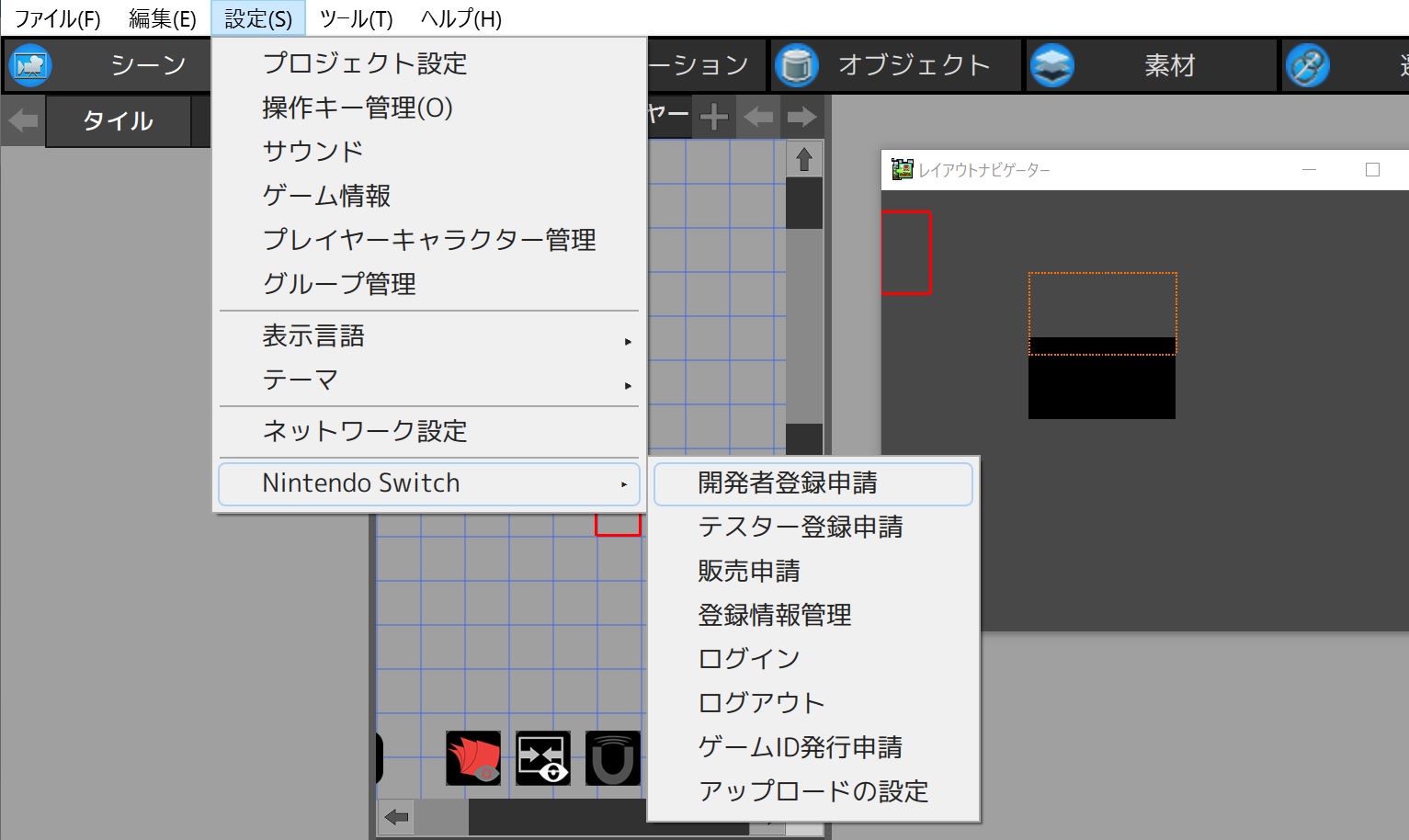Open アップロードの設定

[x=813, y=792]
